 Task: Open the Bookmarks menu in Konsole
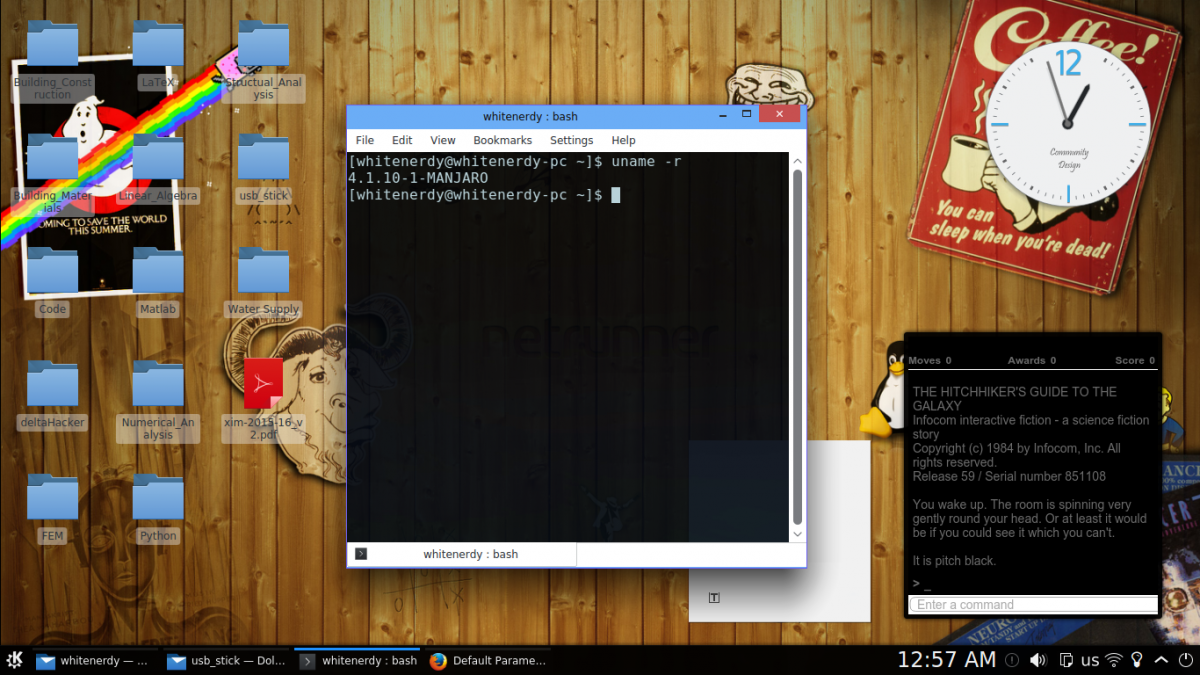(503, 140)
